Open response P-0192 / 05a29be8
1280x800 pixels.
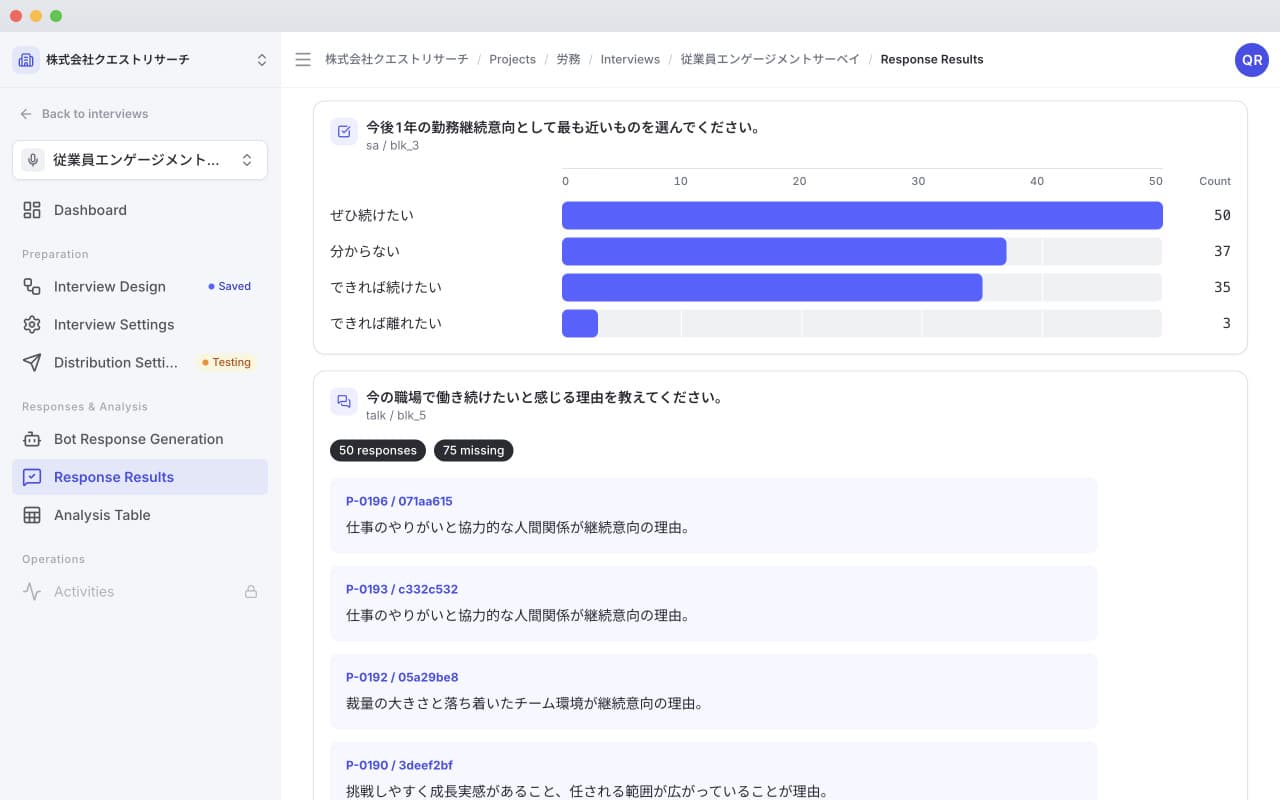point(713,691)
